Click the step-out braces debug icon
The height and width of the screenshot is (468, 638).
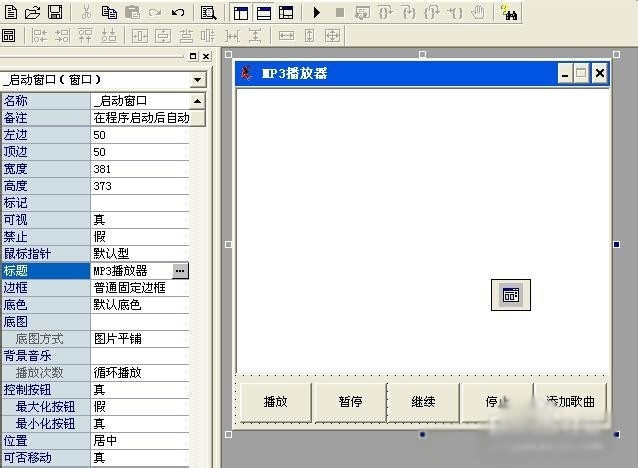(432, 13)
